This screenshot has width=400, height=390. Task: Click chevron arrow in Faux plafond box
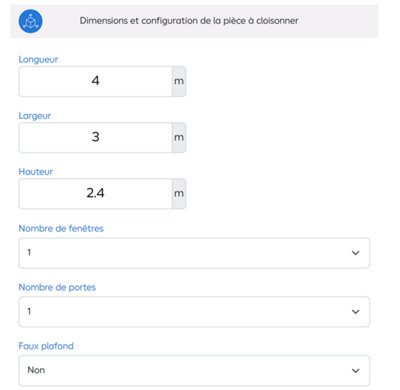tap(356, 371)
